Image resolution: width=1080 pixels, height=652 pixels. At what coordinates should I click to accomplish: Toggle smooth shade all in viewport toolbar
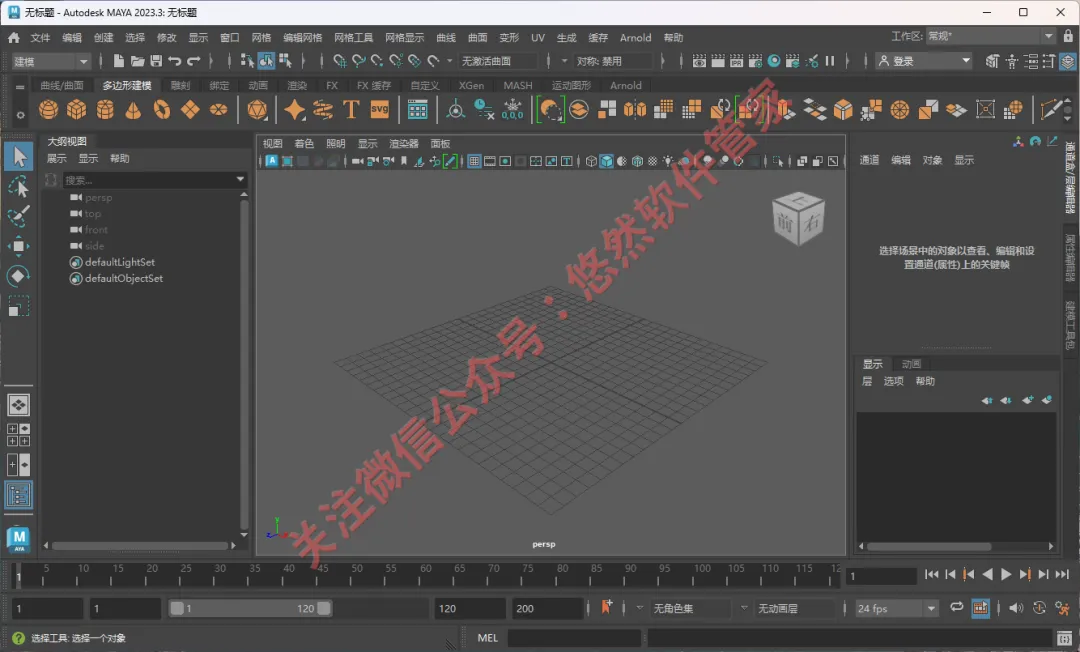606,161
